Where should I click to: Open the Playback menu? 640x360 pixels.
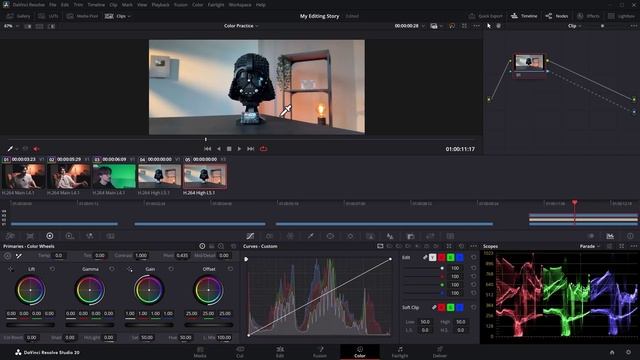point(160,5)
